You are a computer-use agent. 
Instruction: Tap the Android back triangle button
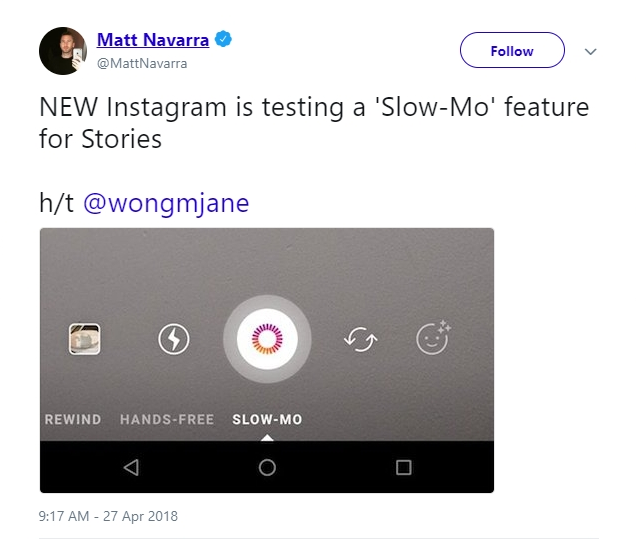point(131,468)
